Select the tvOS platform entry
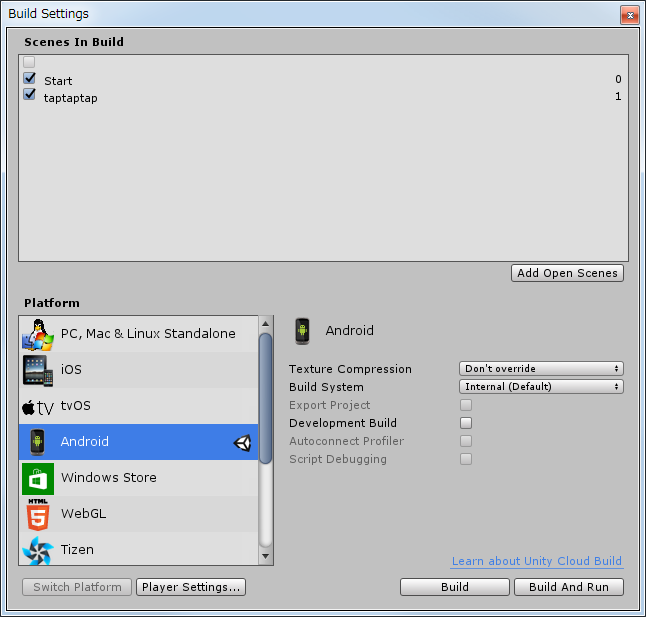This screenshot has width=646, height=617. [138, 406]
